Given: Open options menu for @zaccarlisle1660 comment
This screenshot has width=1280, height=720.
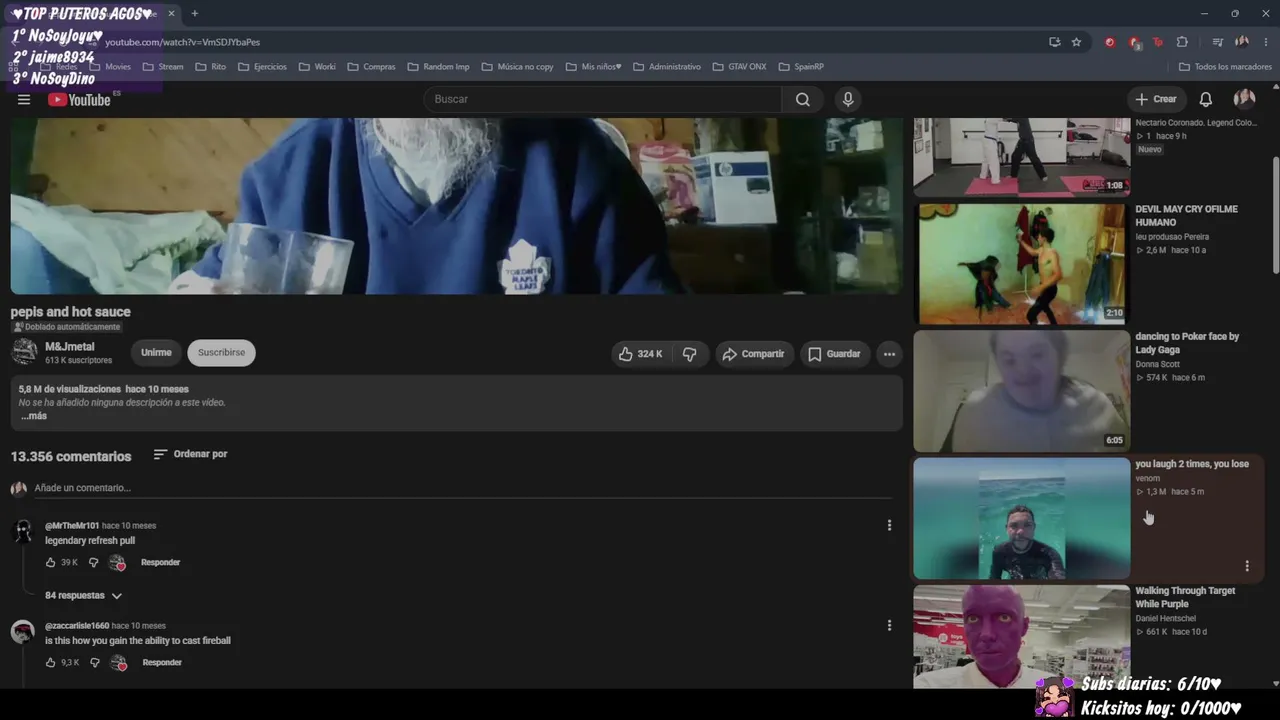Looking at the screenshot, I should [x=889, y=625].
